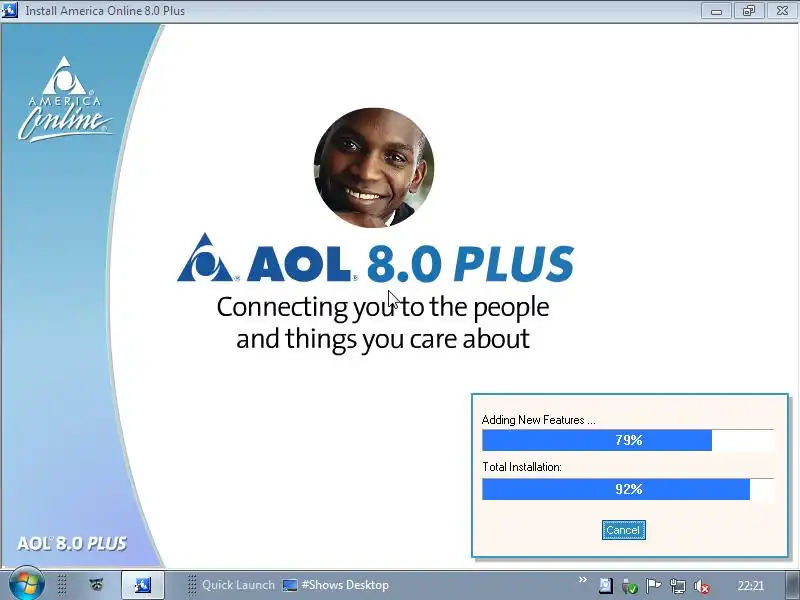Restore down the AOL installer window

[748, 10]
